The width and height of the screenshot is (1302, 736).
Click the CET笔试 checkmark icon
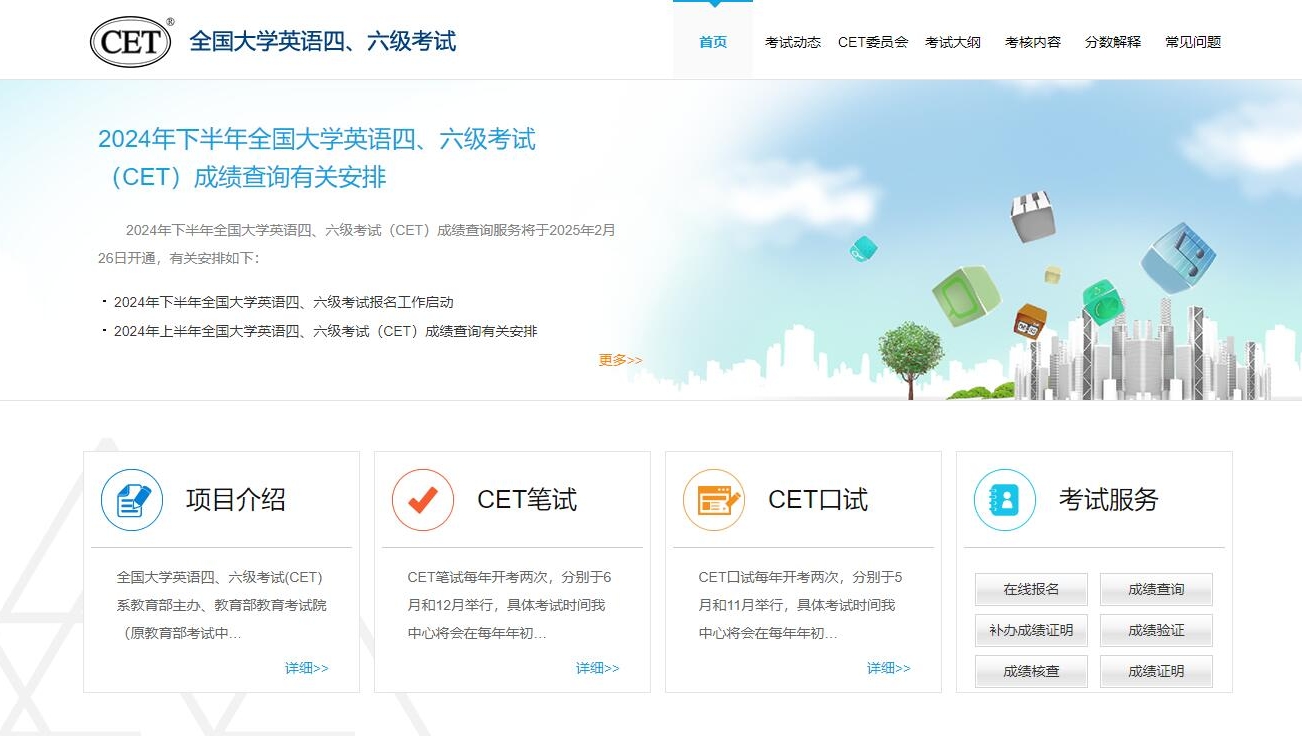tap(422, 500)
